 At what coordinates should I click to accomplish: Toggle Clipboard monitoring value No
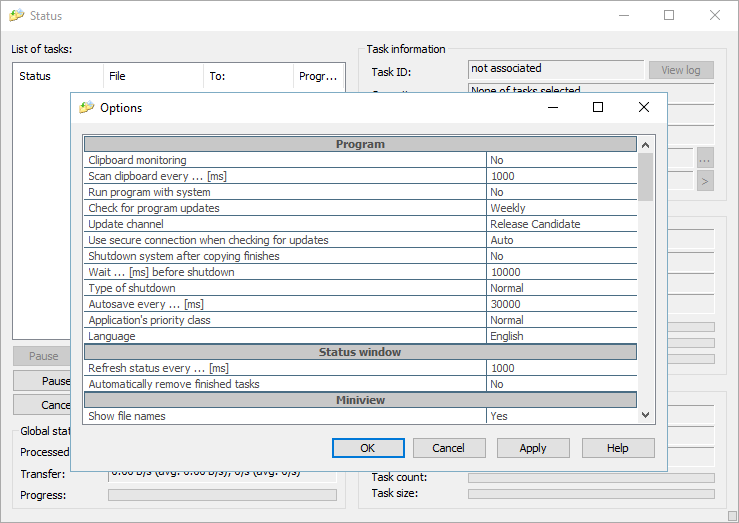tap(561, 160)
